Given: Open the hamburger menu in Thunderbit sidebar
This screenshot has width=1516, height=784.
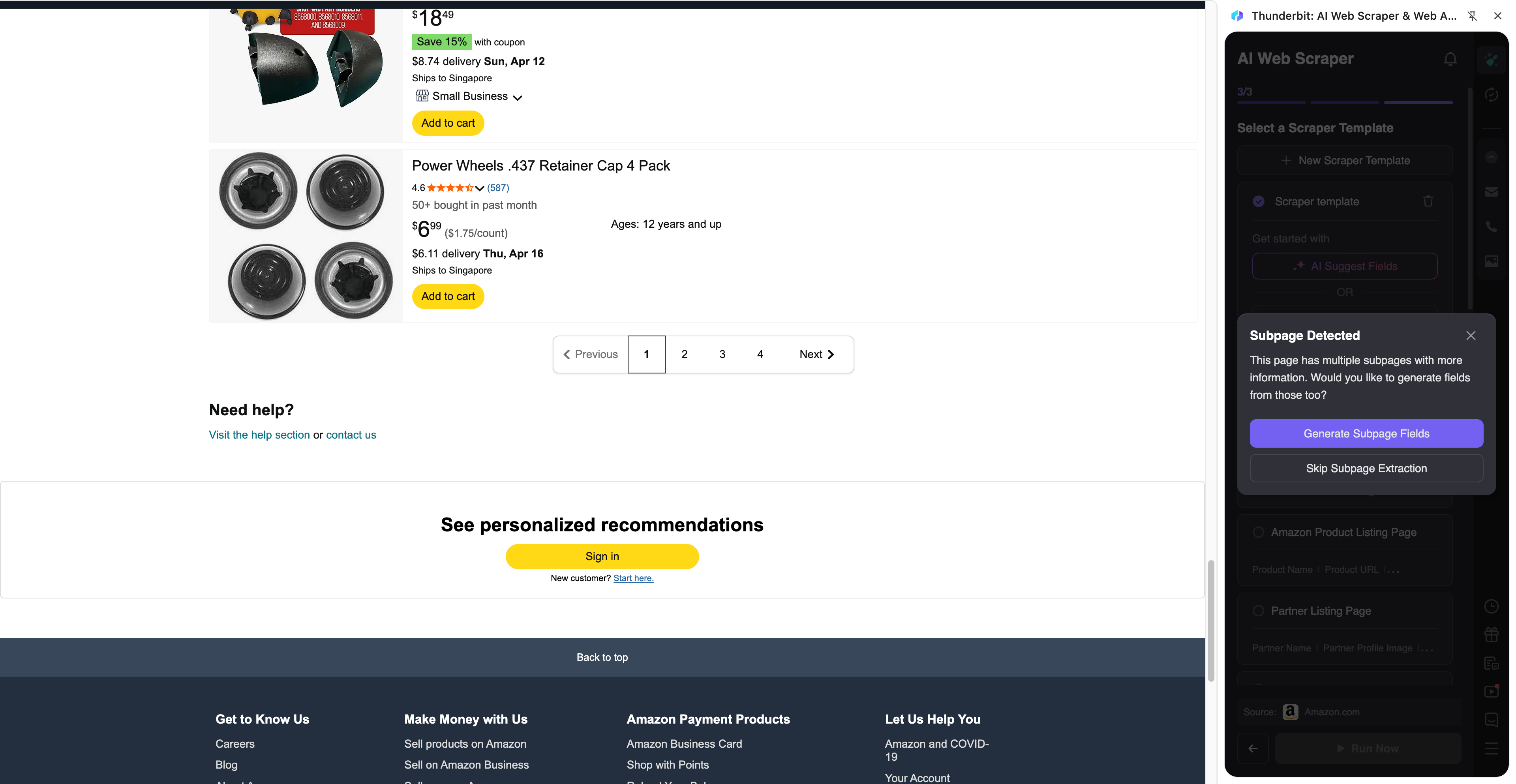Looking at the screenshot, I should coord(1491,748).
